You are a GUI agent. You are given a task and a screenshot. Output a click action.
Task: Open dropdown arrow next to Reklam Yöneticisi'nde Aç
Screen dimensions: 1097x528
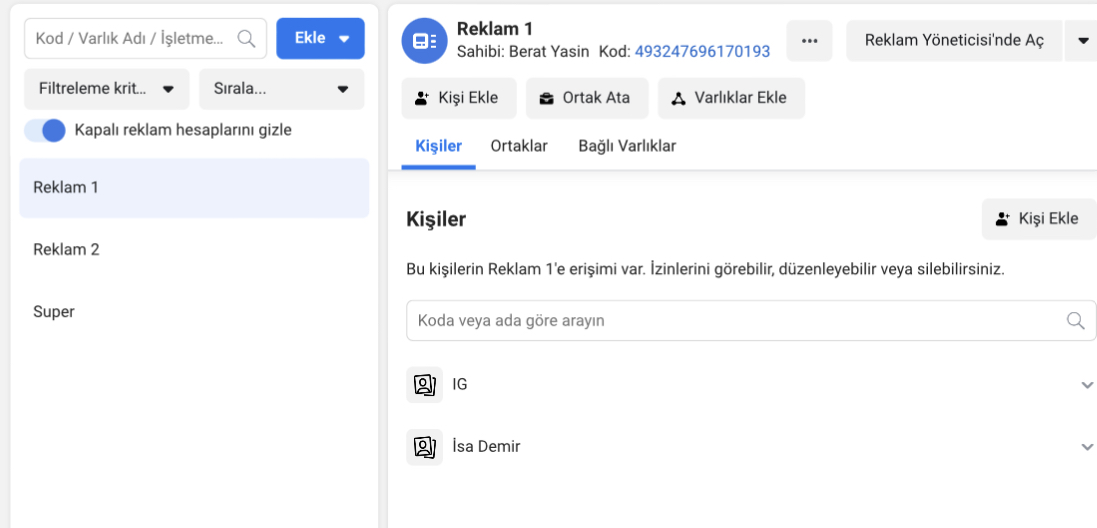1080,41
